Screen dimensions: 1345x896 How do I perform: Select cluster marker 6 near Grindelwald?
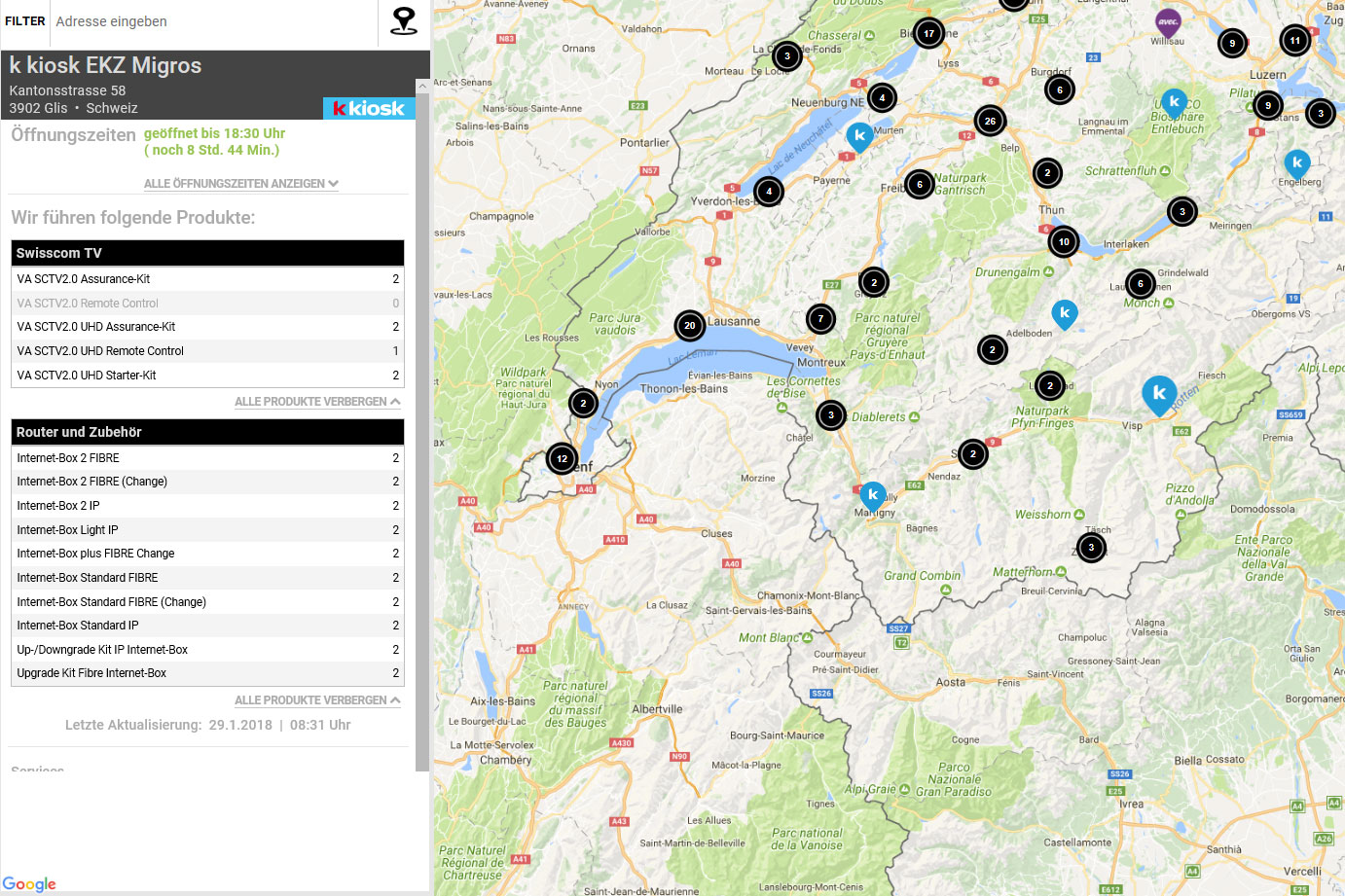(1140, 284)
